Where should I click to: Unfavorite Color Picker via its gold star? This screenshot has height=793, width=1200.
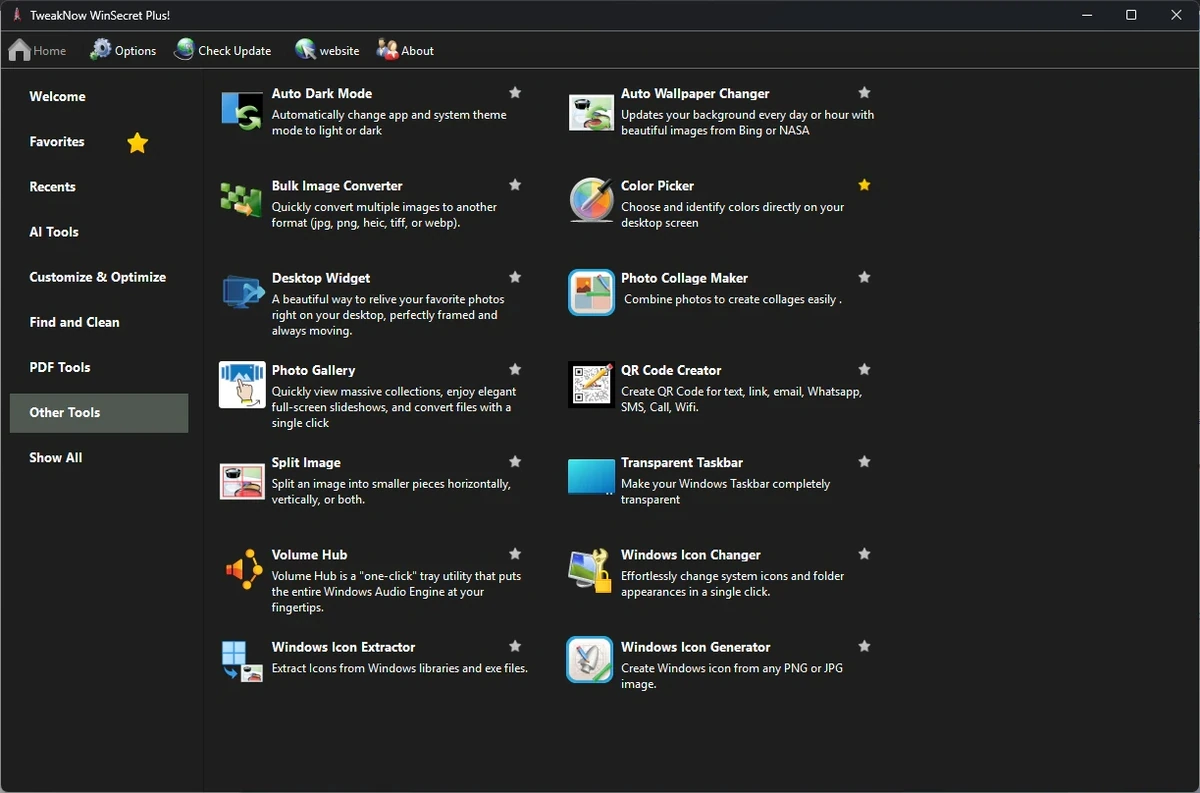pyautogui.click(x=865, y=185)
